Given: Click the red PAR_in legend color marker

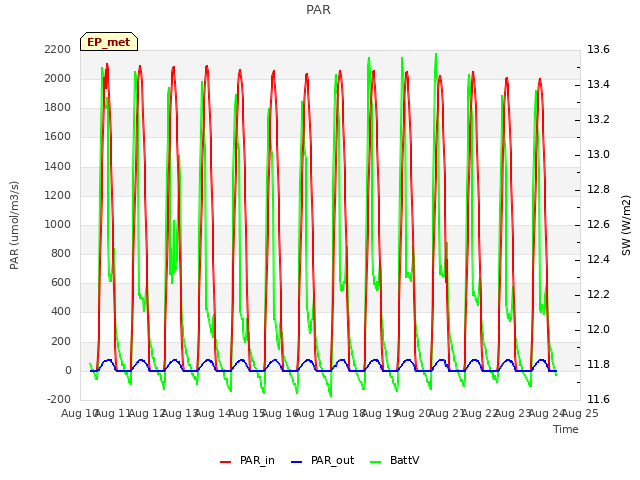Looking at the screenshot, I should click(226, 462).
